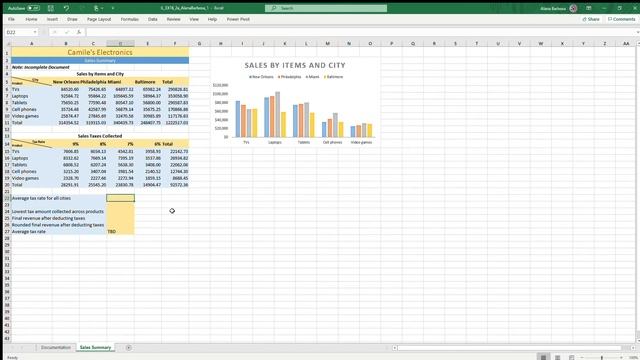Click the Baltimore legend entry in chart
The width and height of the screenshot is (640, 360).
pyautogui.click(x=333, y=77)
